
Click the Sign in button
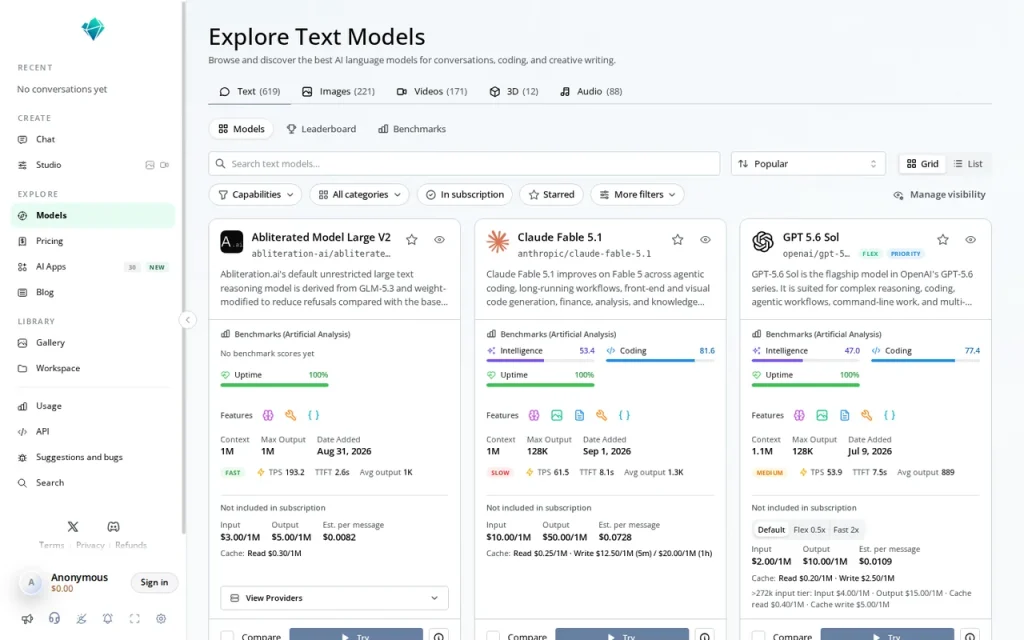[154, 583]
